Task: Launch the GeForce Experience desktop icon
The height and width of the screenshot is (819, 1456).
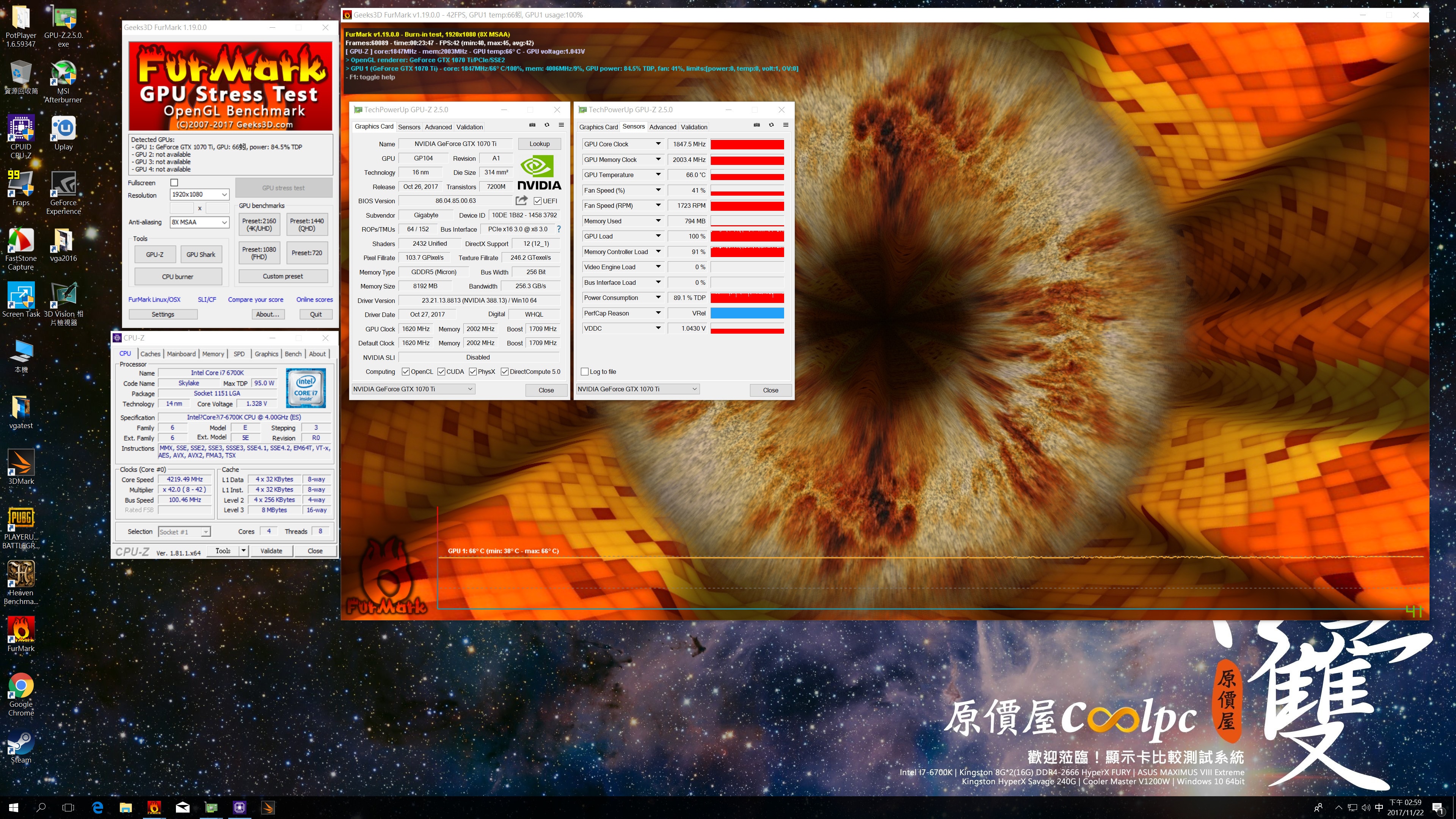Action: coord(63,193)
